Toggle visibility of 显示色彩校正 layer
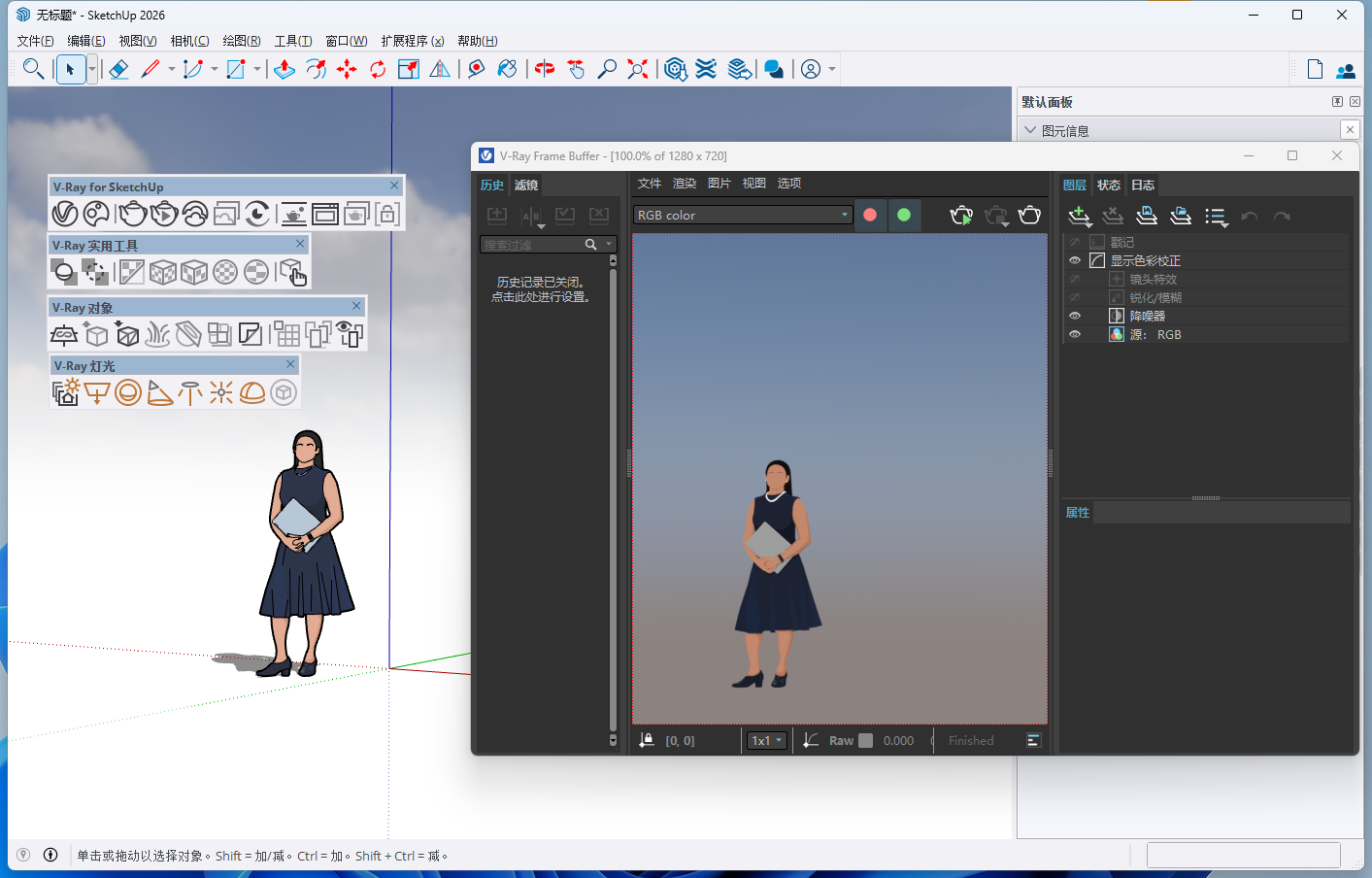 [x=1075, y=260]
